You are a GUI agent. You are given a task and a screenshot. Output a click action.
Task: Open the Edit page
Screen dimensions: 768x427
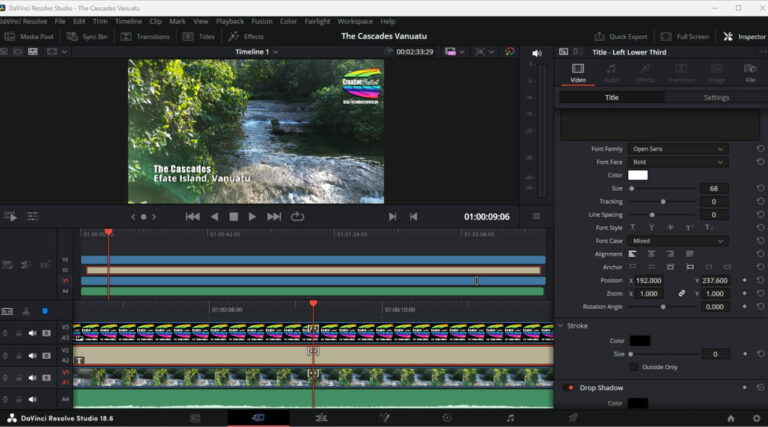click(321, 418)
